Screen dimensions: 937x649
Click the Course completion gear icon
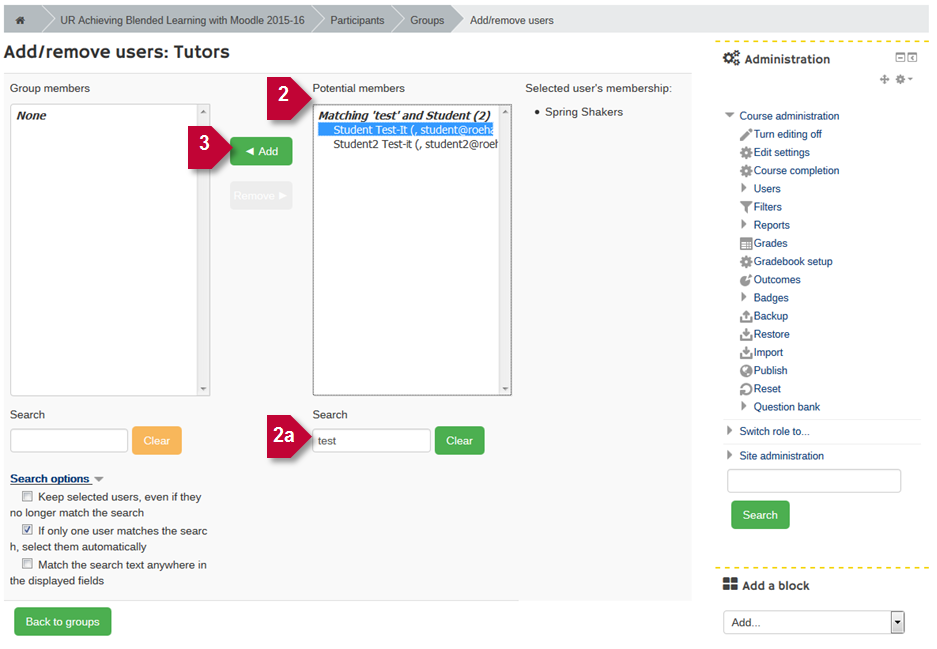click(x=746, y=171)
